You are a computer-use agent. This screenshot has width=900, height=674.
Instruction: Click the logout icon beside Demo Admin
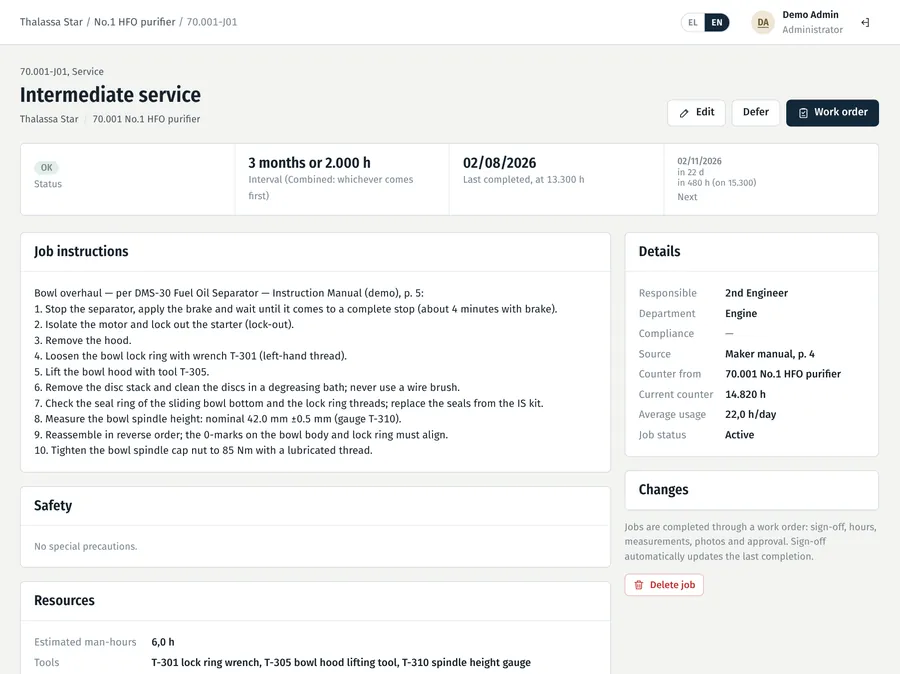tap(865, 22)
